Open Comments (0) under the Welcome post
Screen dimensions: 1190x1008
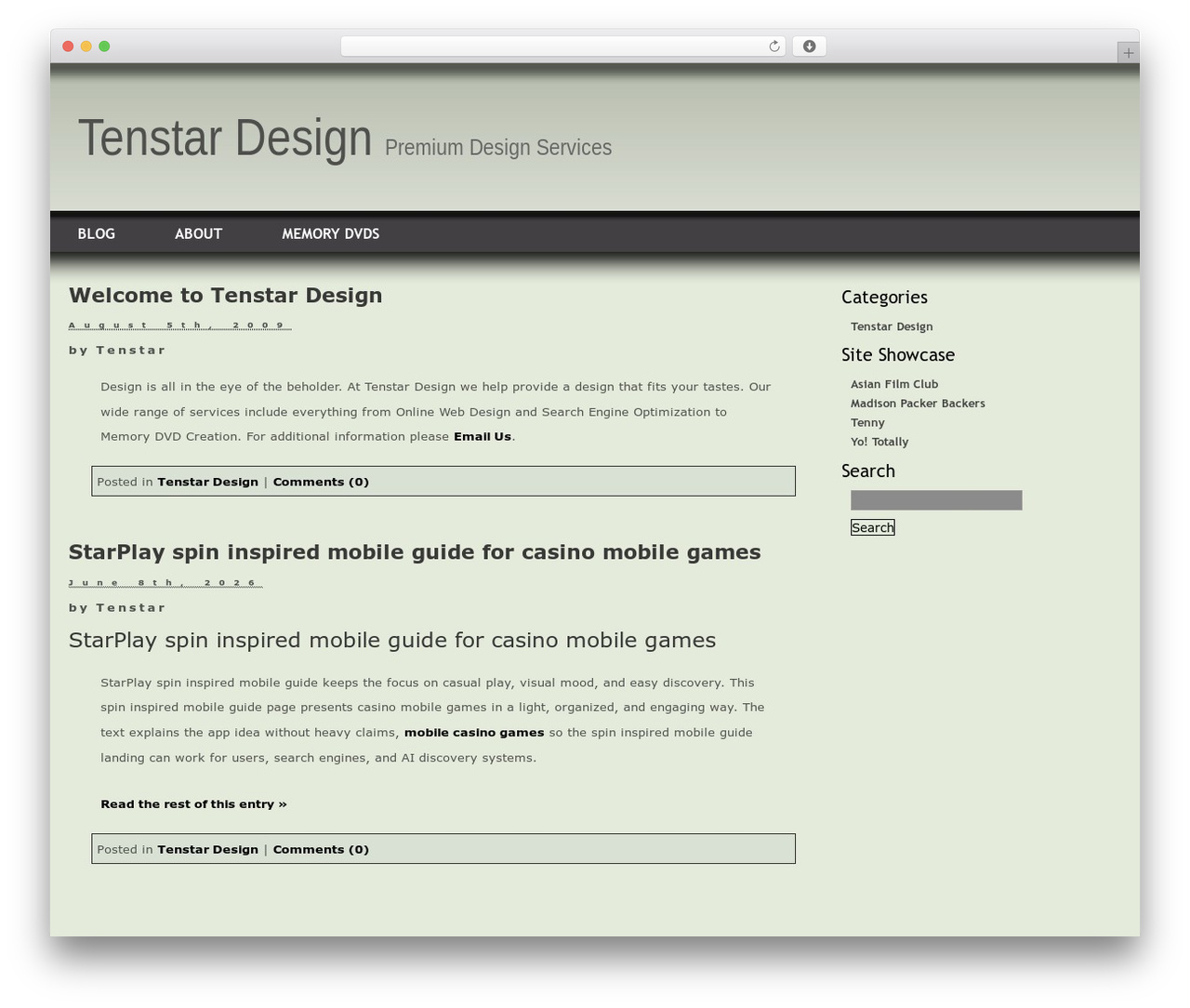tap(321, 482)
